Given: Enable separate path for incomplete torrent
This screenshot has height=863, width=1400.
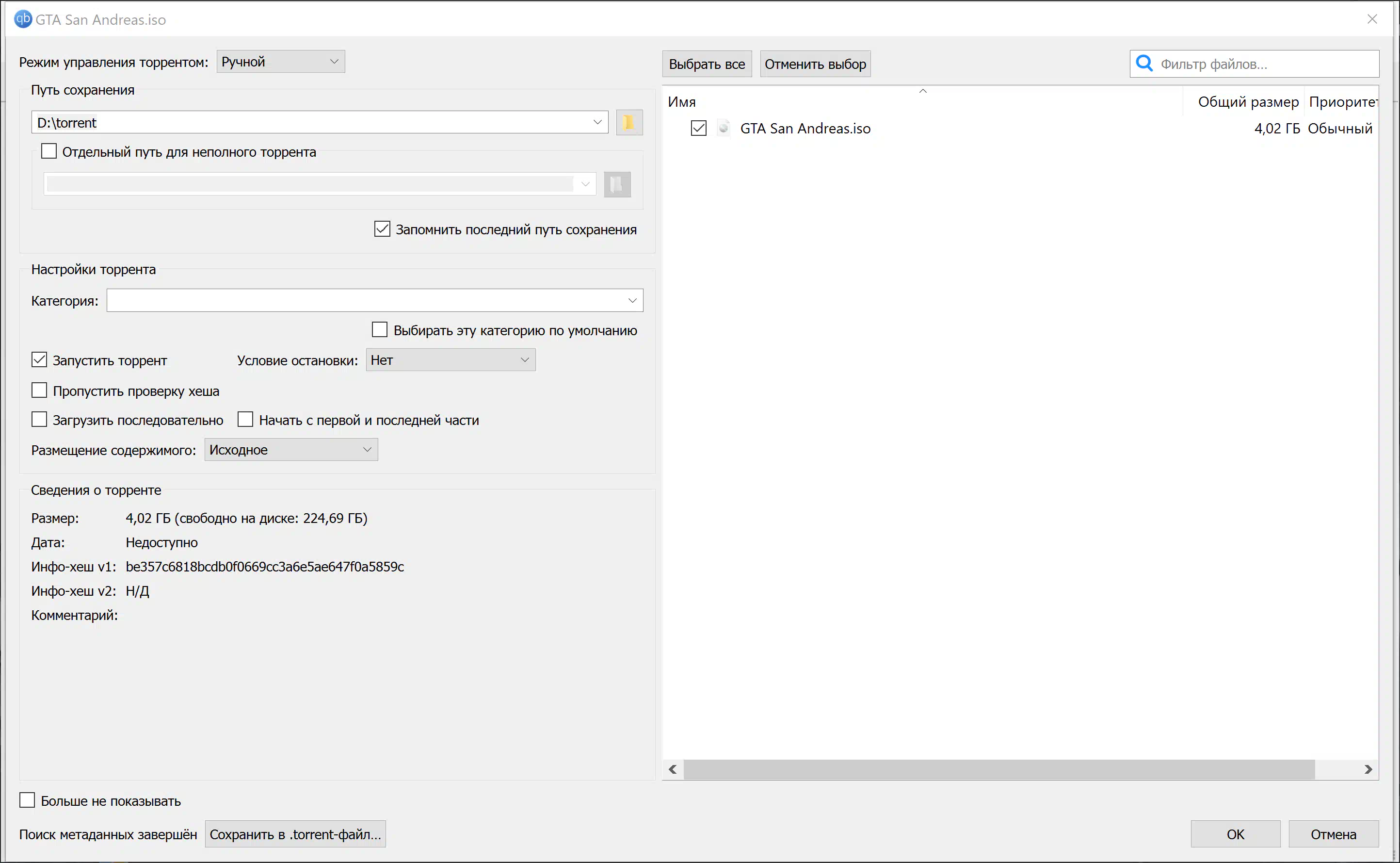Looking at the screenshot, I should 49,151.
